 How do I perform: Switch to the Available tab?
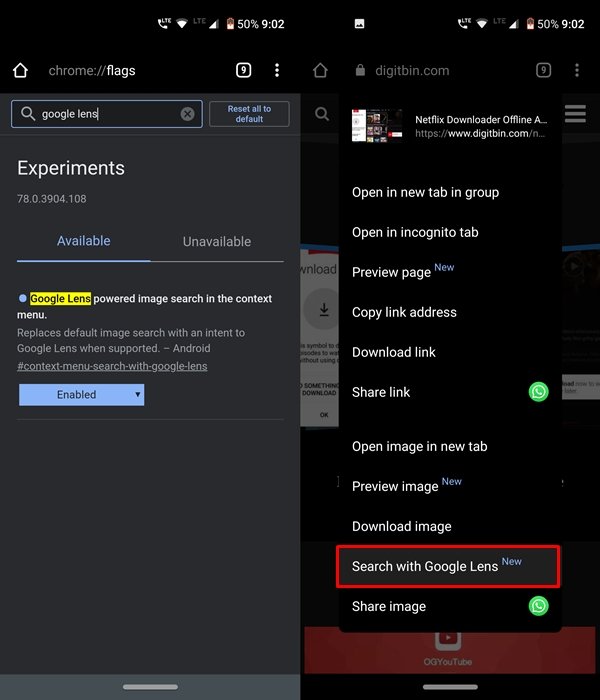click(83, 241)
